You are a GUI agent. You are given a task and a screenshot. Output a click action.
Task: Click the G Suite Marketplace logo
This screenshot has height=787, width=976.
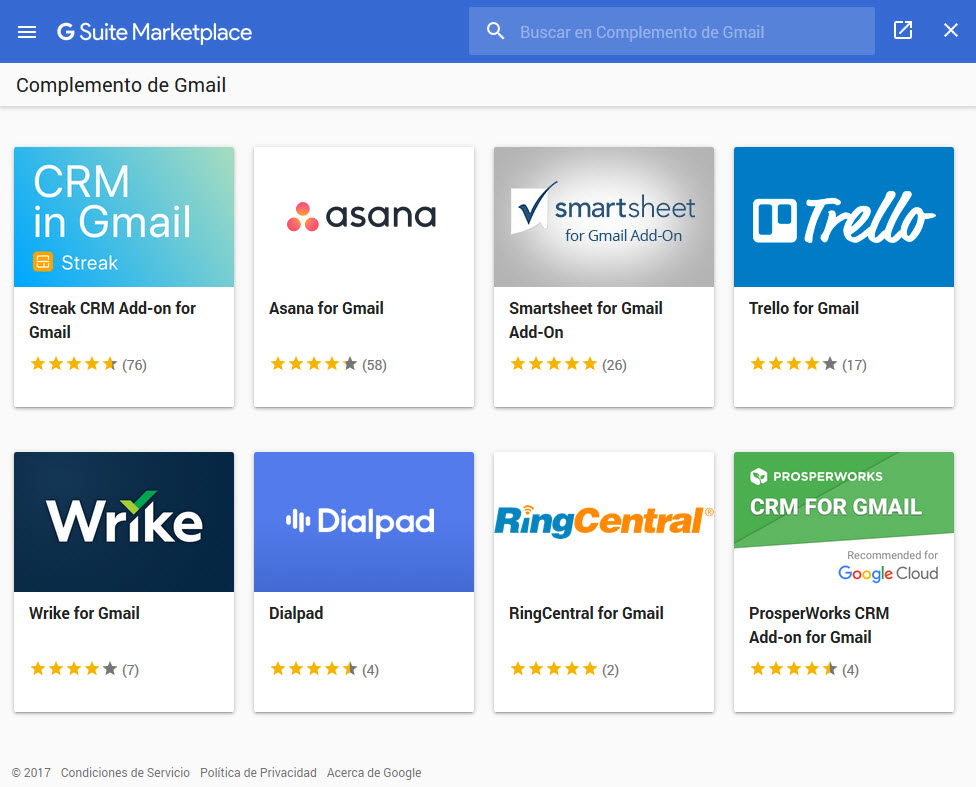click(x=155, y=32)
